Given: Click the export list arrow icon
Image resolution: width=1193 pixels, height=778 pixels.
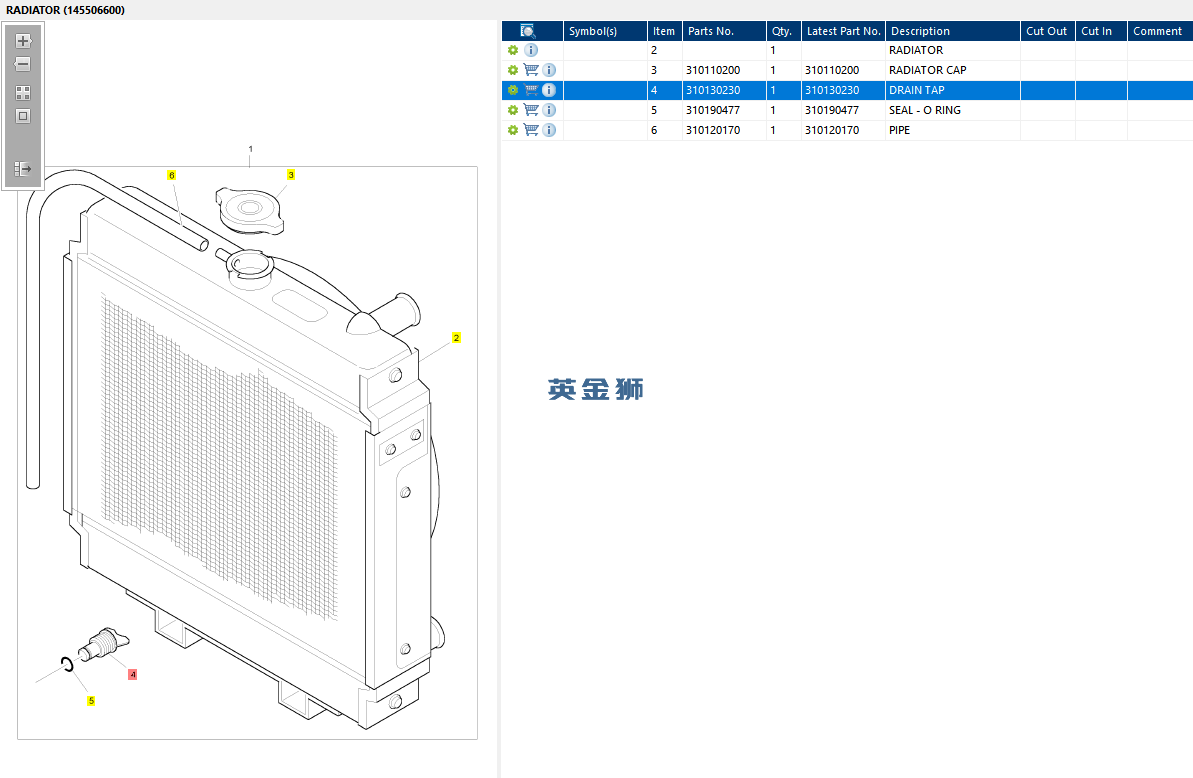Looking at the screenshot, I should click(x=23, y=168).
